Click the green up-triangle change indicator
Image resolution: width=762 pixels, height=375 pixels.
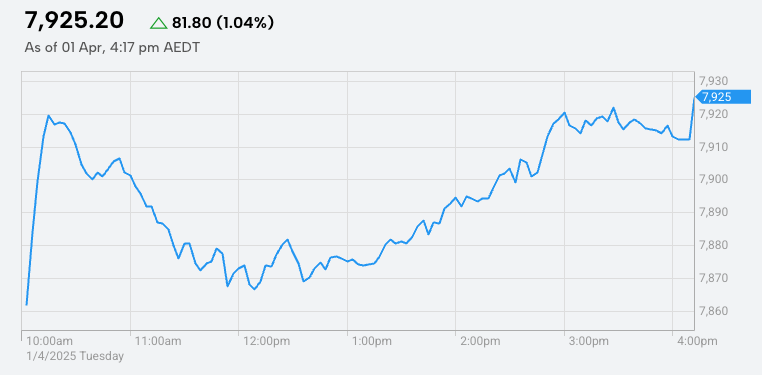(x=158, y=23)
